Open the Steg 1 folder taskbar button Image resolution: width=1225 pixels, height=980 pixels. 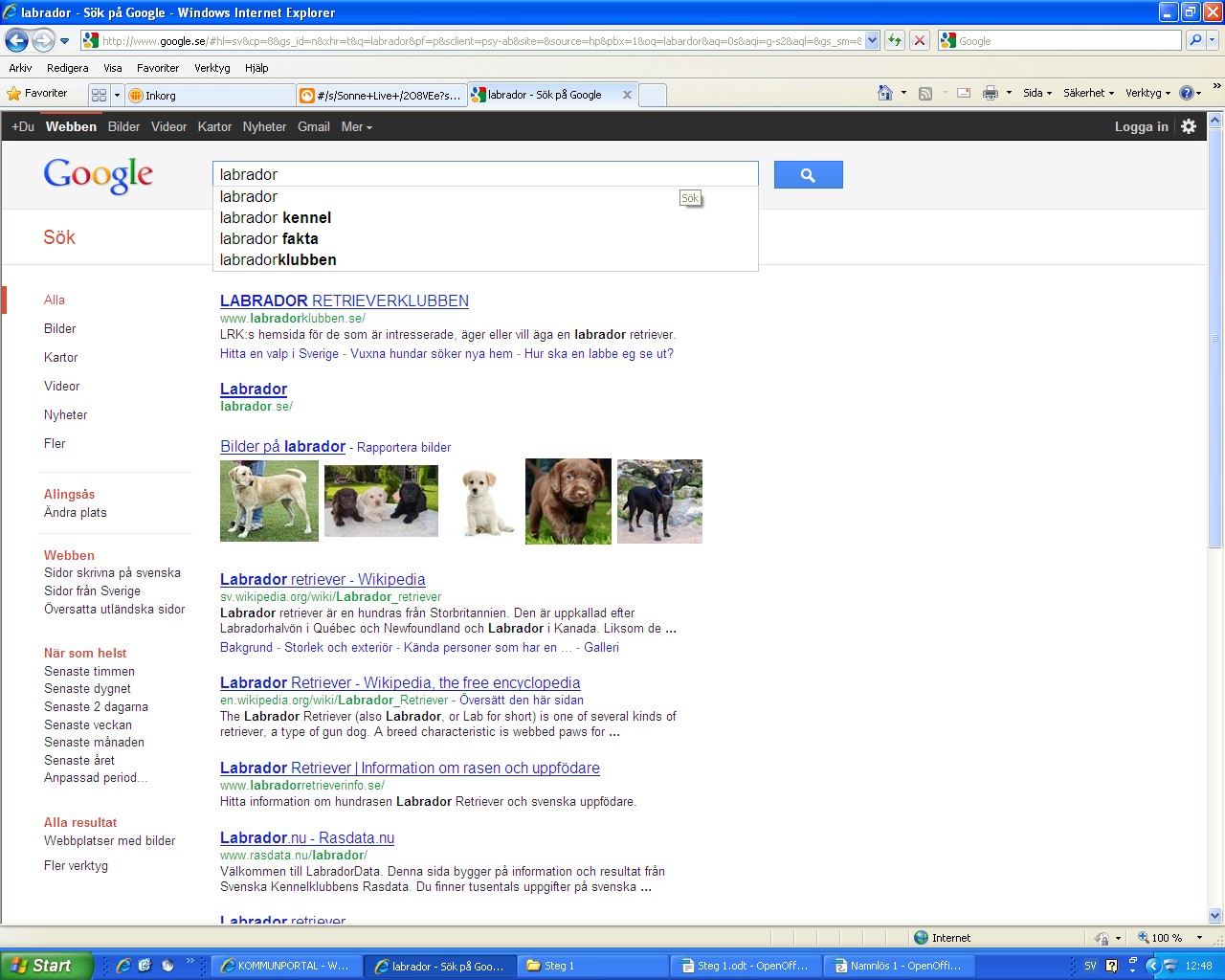point(593,966)
